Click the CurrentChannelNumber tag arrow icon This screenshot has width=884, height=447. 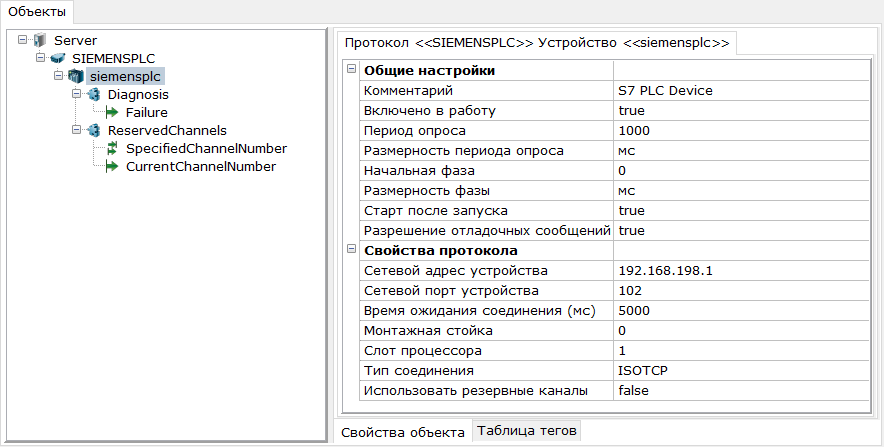click(x=112, y=166)
